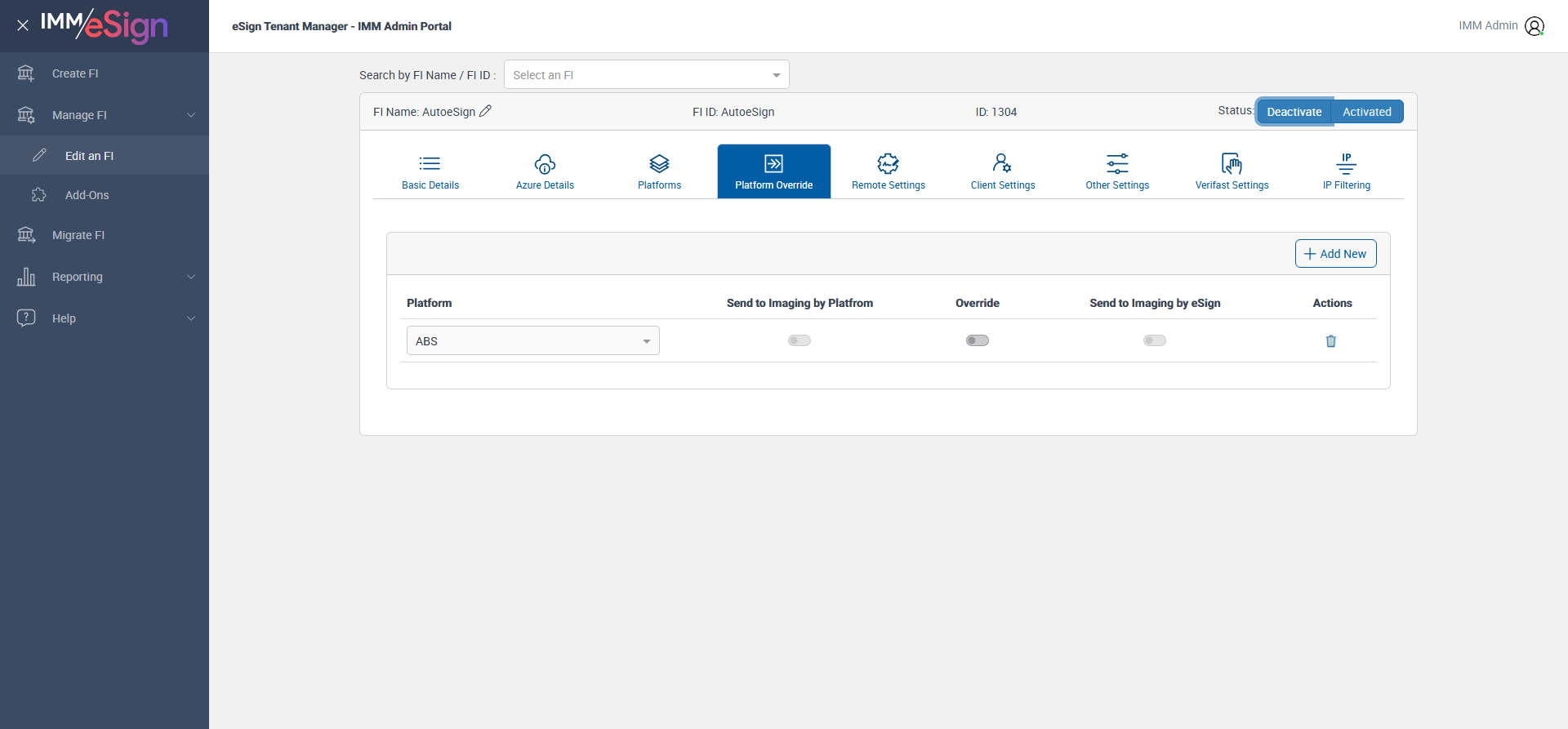The width and height of the screenshot is (1568, 729).
Task: Click the Azure Details cloud icon
Action: (x=545, y=164)
